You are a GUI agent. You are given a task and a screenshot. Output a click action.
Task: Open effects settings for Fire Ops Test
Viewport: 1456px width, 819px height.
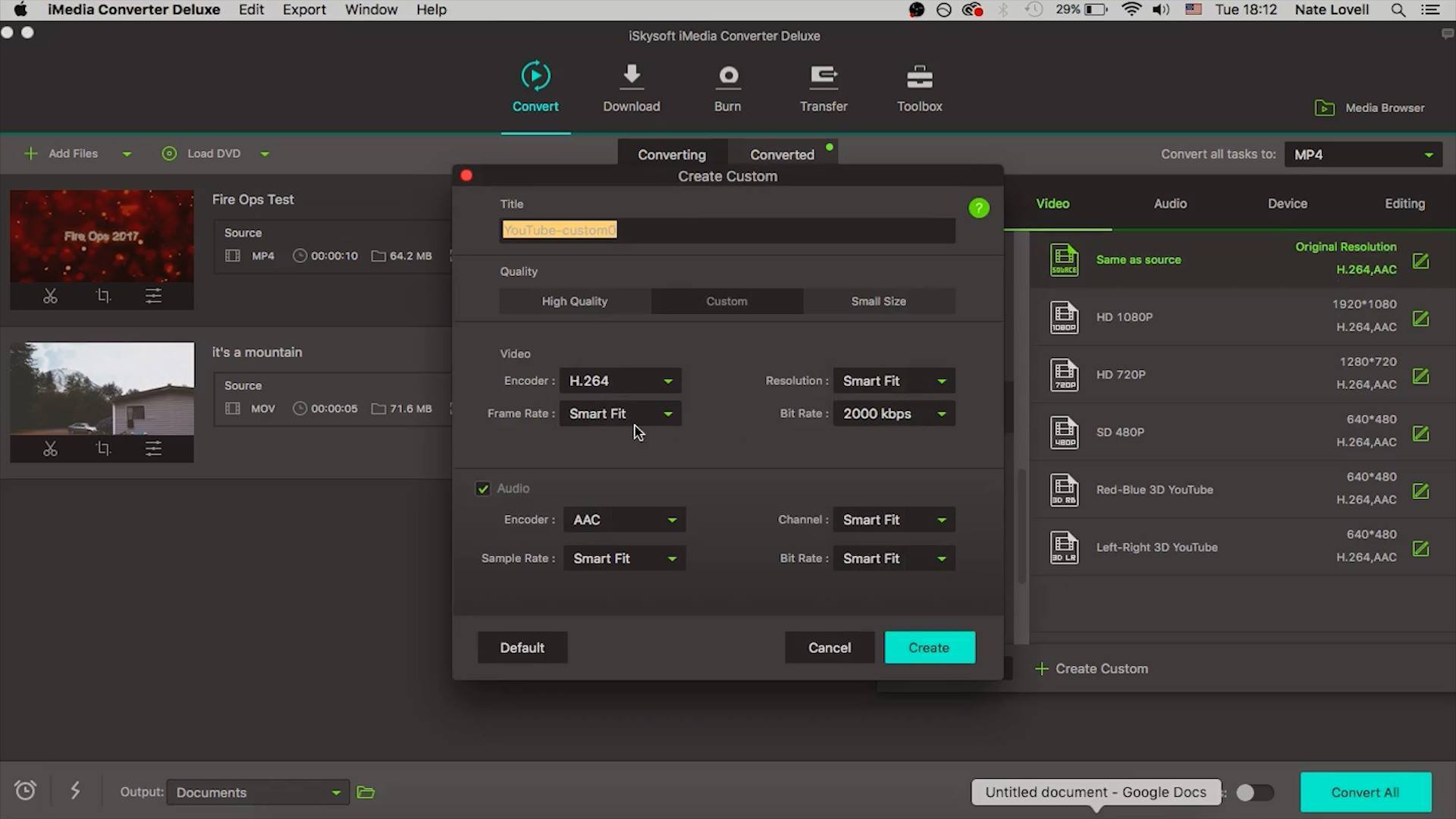coord(153,296)
